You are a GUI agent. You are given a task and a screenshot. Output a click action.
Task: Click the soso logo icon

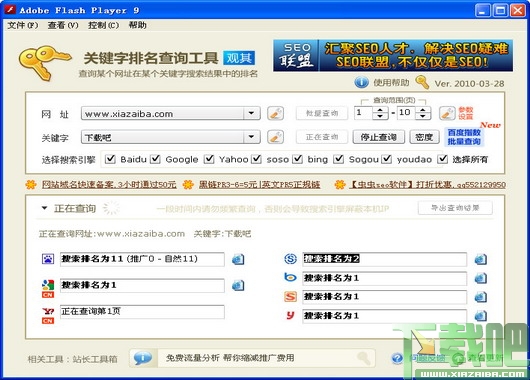(290, 259)
